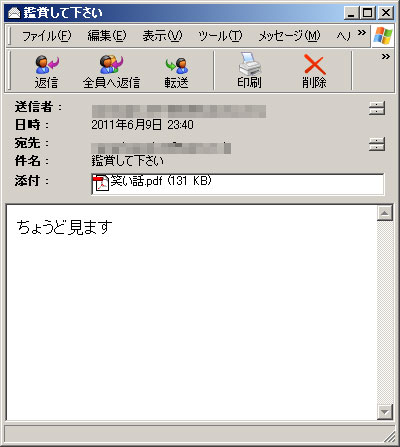Image resolution: width=400 pixels, height=447 pixels.
Task: Click the envelope icon in title bar
Action: pos(14,13)
